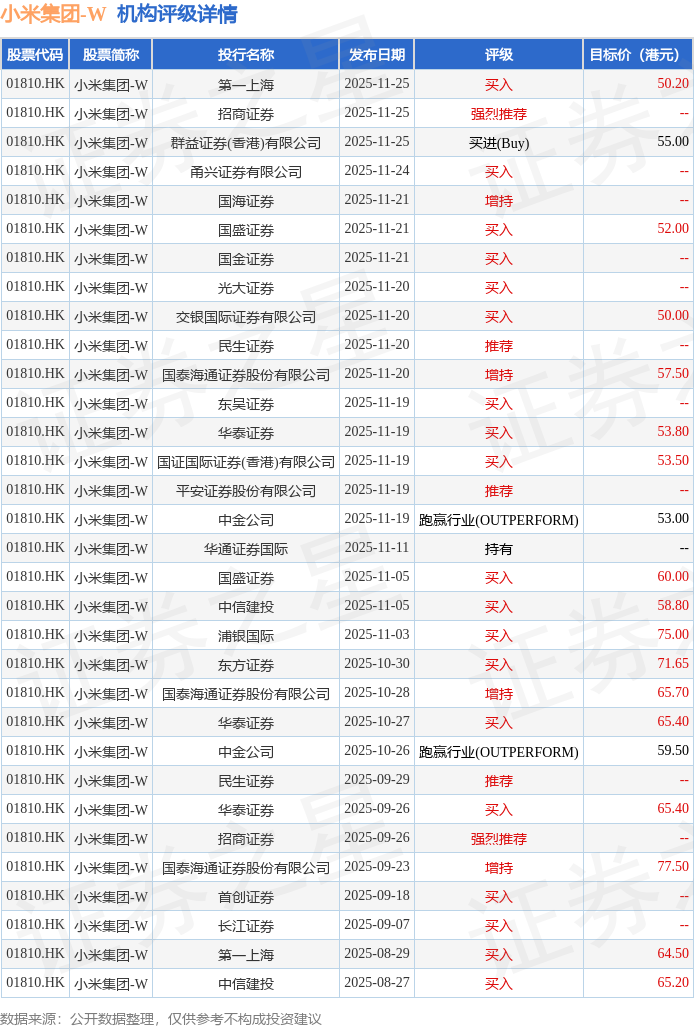This screenshot has width=694, height=1028.
Task: Click the 数据来源 disclaimer footer text
Action: [161, 1018]
